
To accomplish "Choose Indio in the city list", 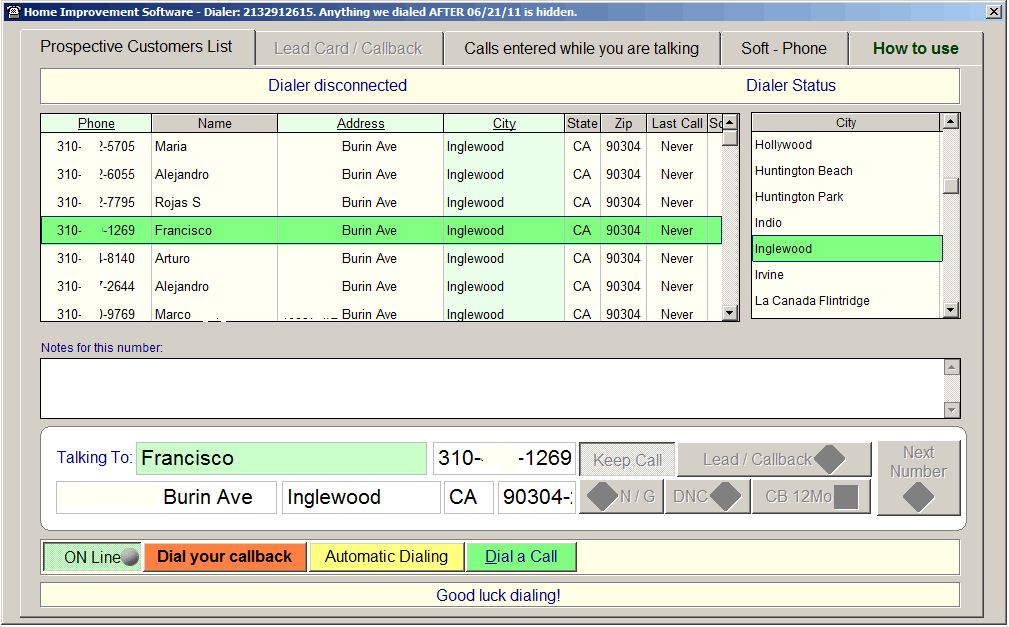I will [846, 223].
